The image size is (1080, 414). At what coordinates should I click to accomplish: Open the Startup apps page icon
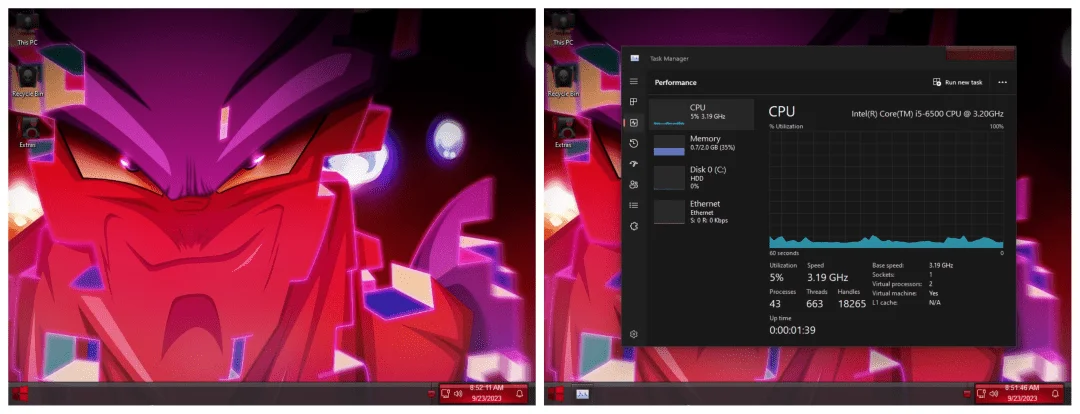634,164
